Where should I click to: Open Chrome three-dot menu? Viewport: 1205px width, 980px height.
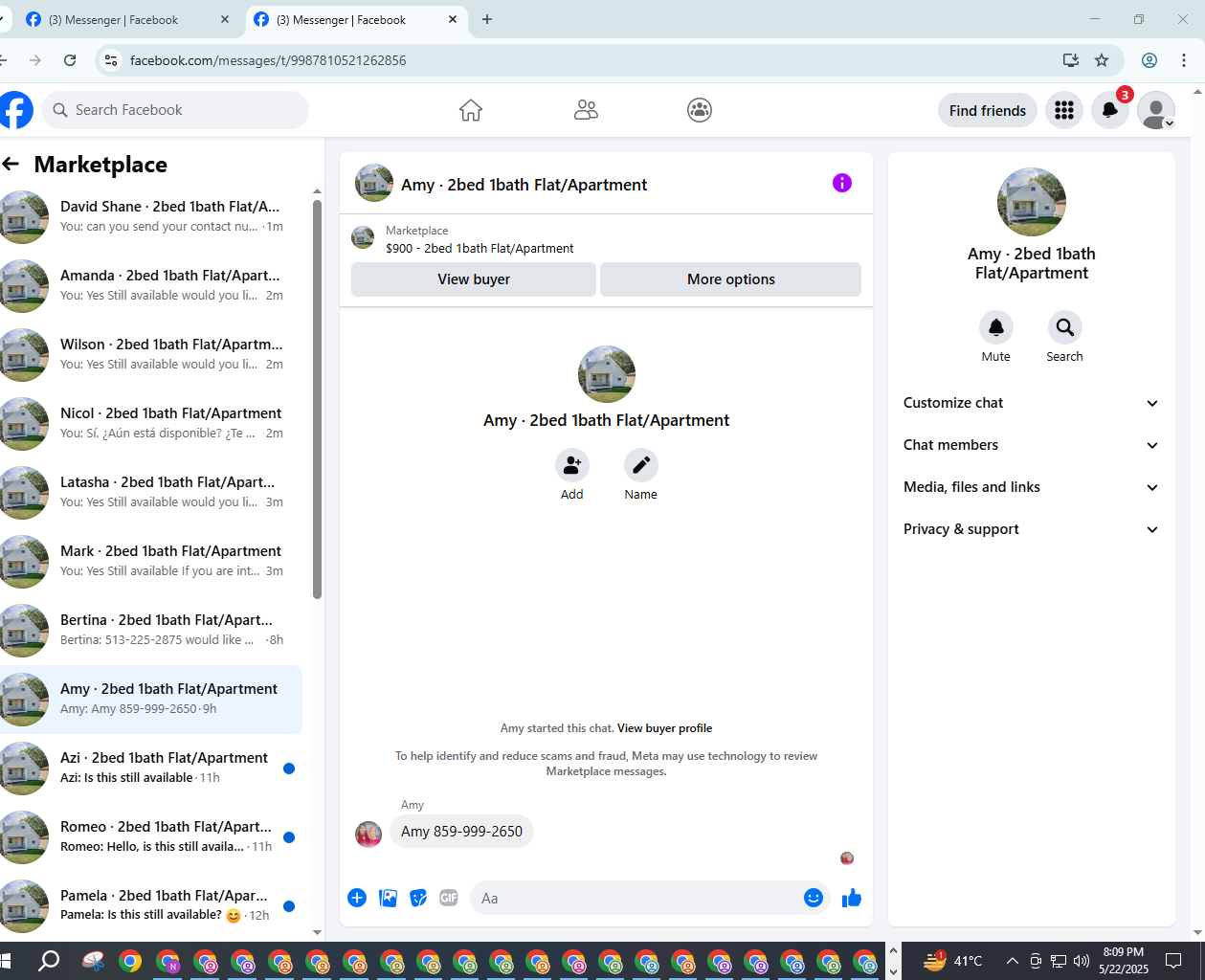(1184, 60)
